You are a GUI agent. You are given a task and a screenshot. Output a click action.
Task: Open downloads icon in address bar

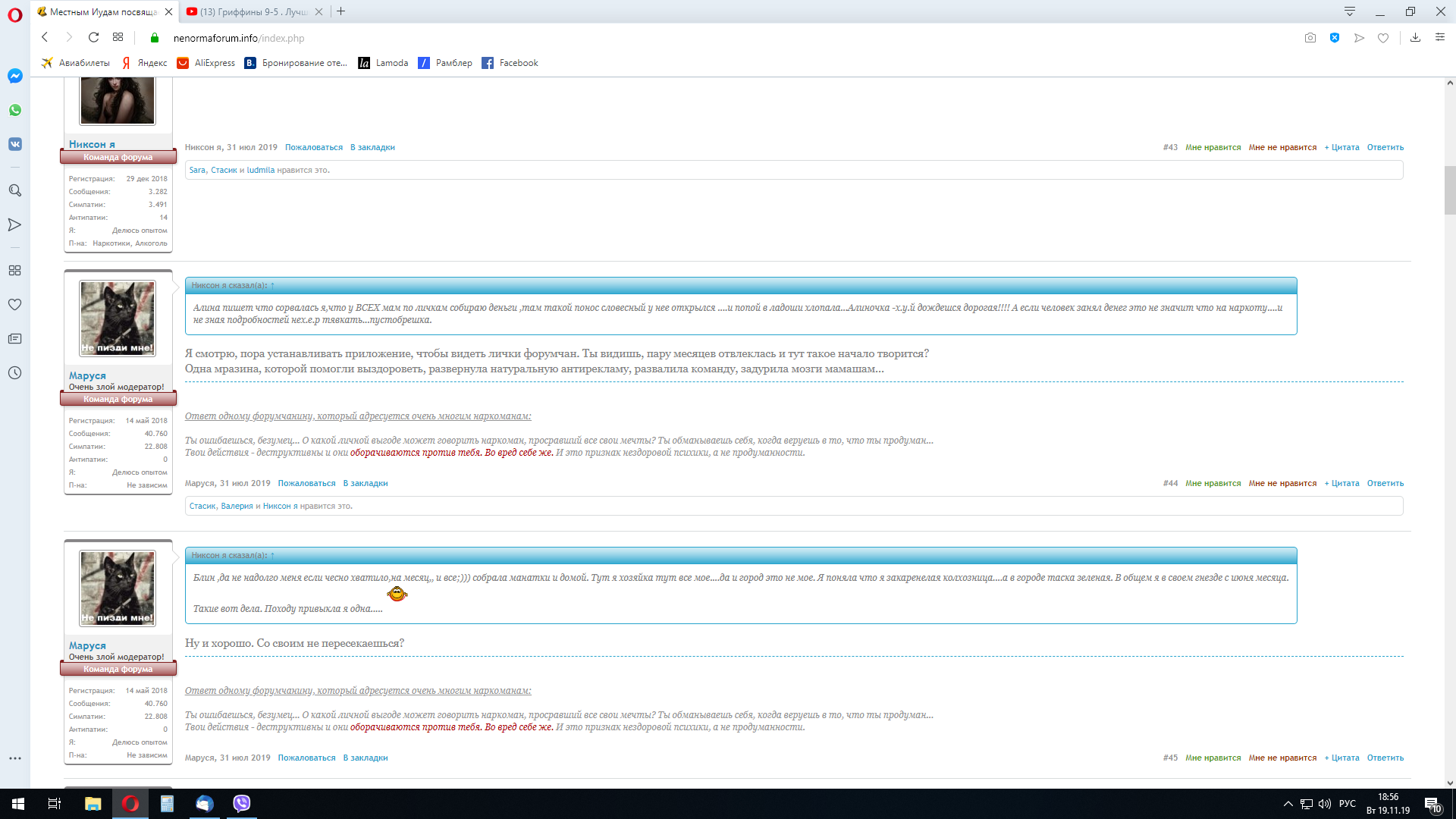(1415, 38)
